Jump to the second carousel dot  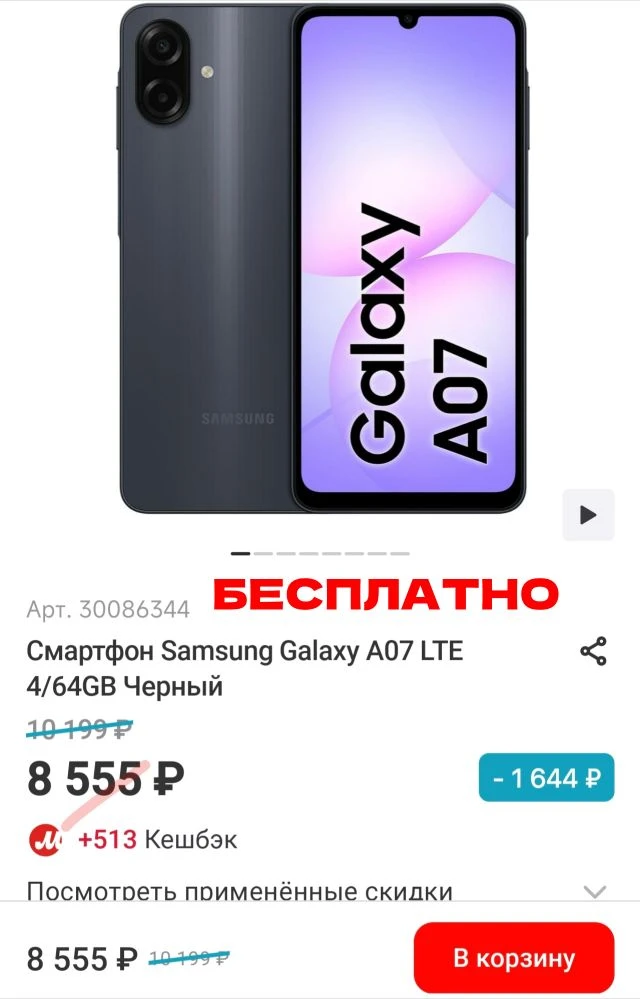click(264, 554)
